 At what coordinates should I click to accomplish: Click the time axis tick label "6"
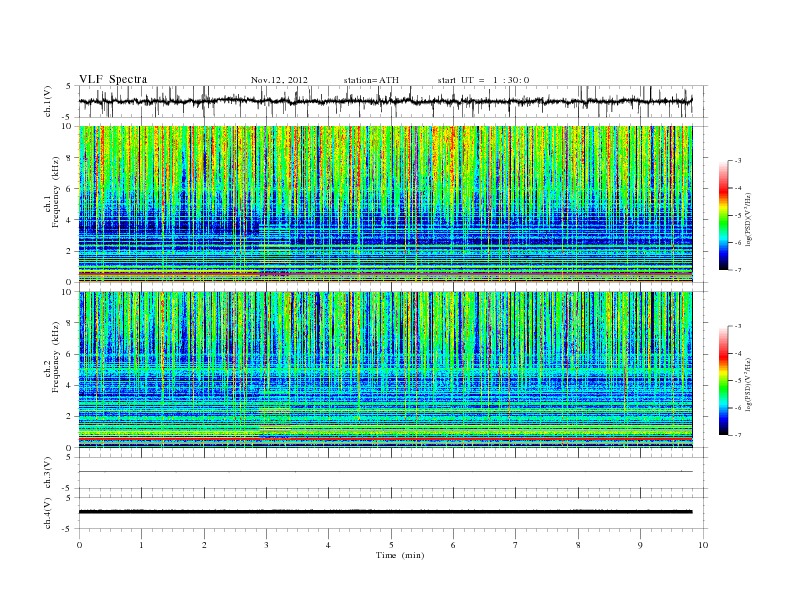pos(453,545)
